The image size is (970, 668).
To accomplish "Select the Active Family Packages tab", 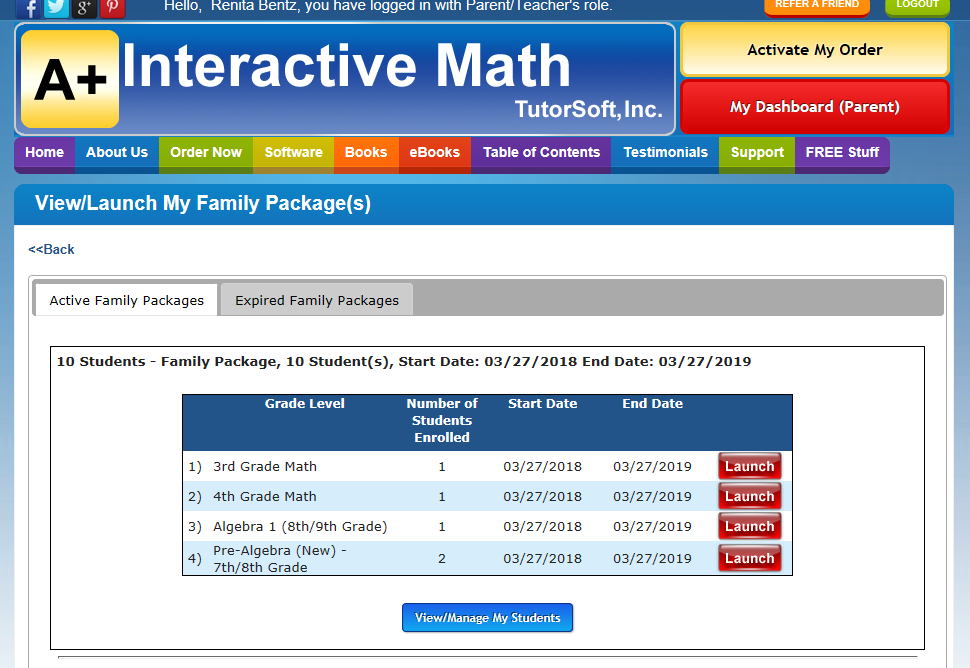I will (126, 299).
